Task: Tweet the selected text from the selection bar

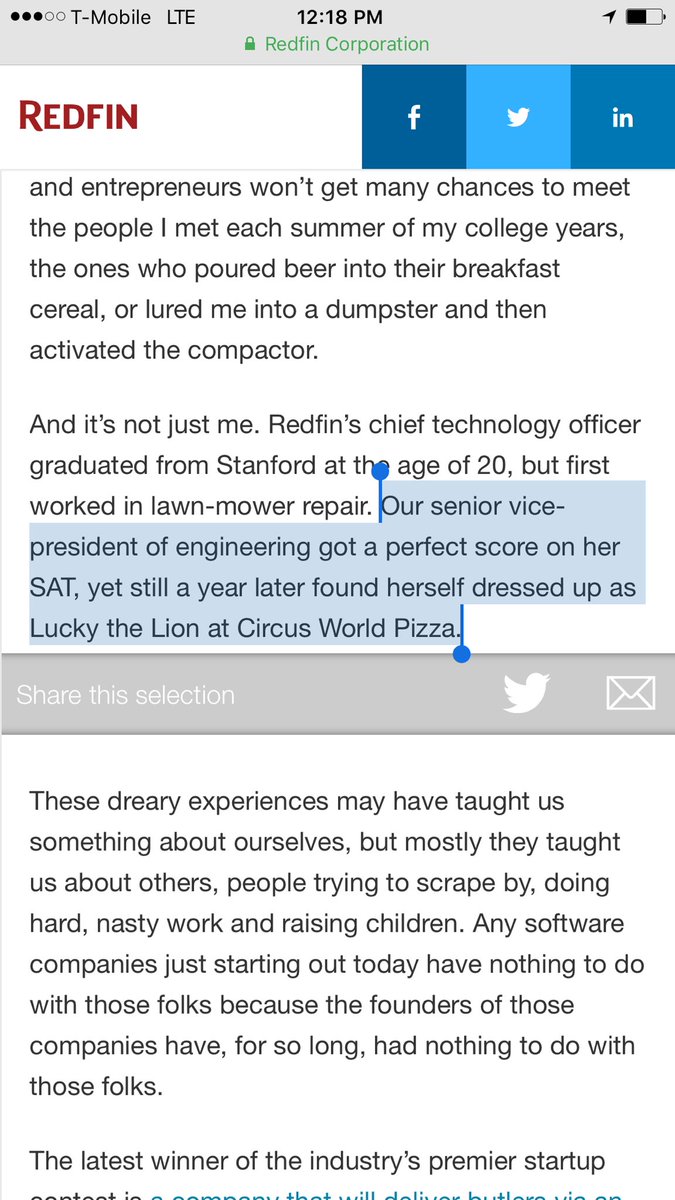Action: pyautogui.click(x=526, y=693)
